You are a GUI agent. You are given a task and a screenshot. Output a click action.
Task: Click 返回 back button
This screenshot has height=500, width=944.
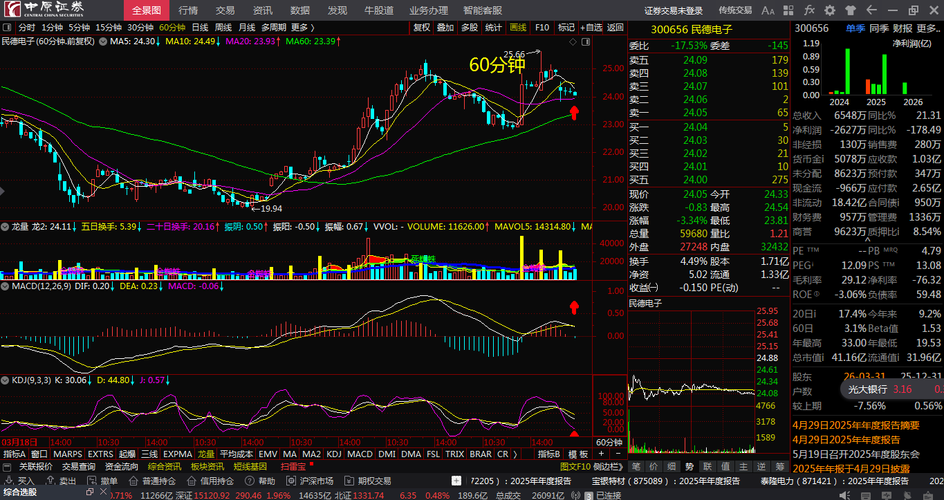[x=615, y=27]
